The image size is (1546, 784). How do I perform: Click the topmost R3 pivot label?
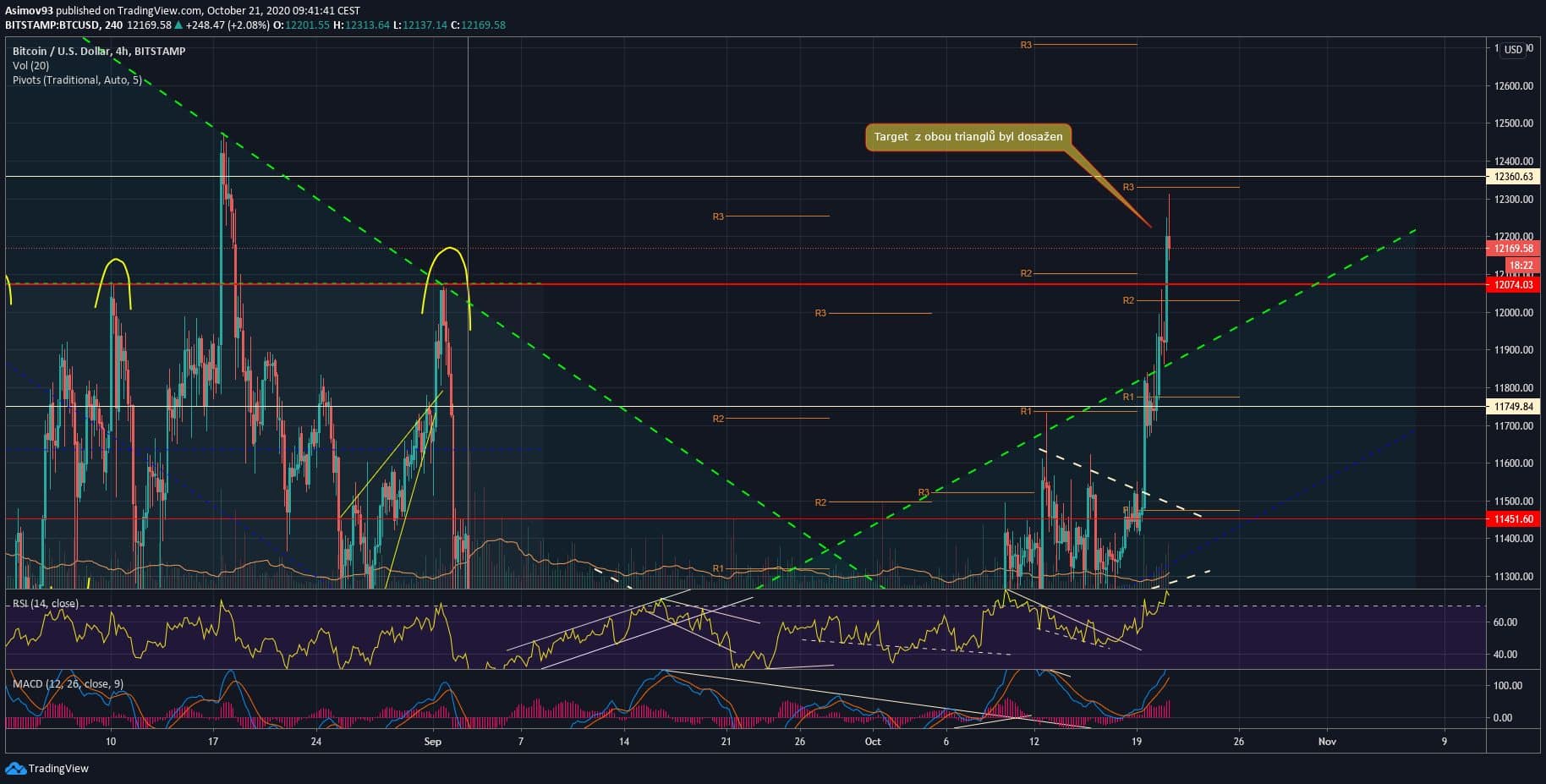coord(1026,45)
